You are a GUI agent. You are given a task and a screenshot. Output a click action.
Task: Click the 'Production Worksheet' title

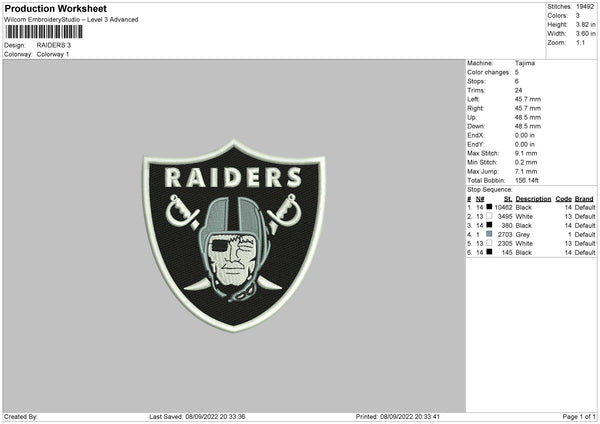pyautogui.click(x=55, y=9)
